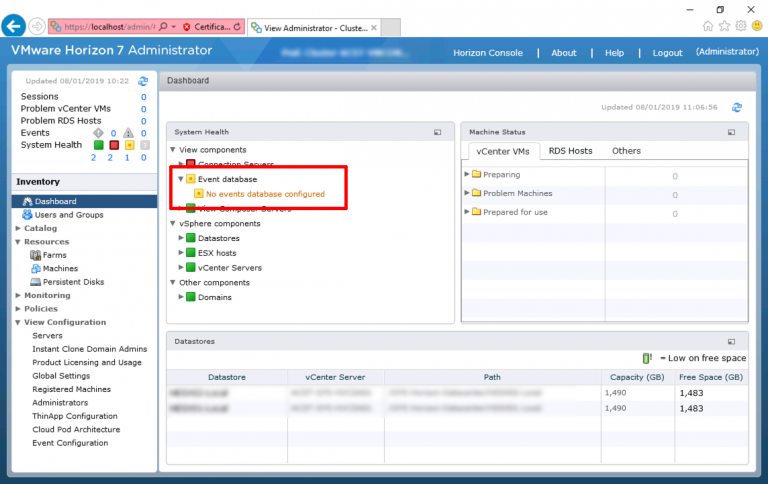Open Global Settings
The width and height of the screenshot is (768, 484).
61,376
